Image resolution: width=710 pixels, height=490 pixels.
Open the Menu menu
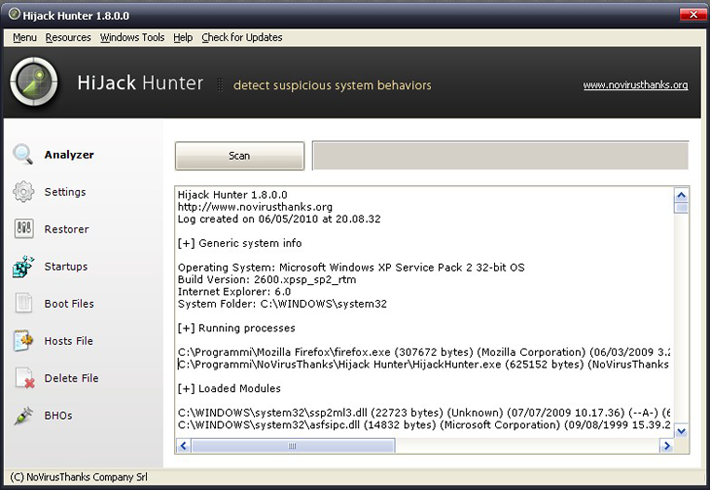pos(24,37)
